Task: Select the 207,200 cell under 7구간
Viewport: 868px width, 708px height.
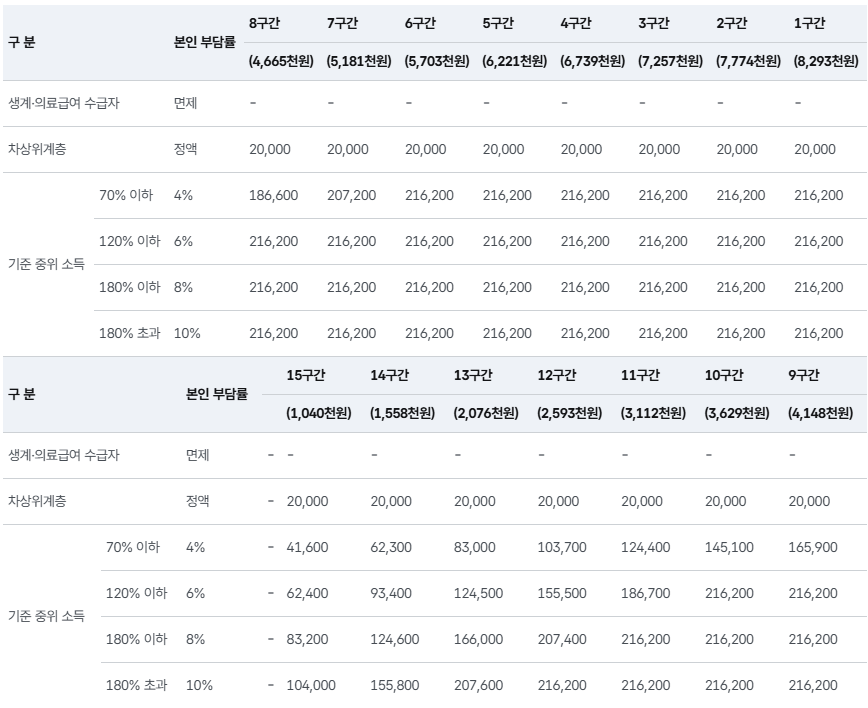Action: click(x=351, y=196)
